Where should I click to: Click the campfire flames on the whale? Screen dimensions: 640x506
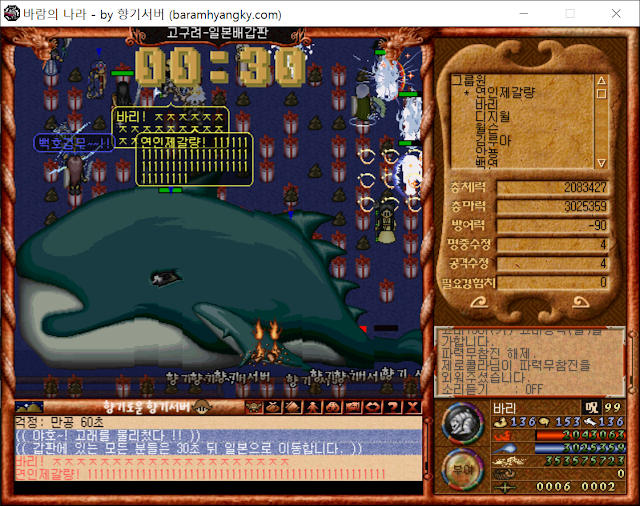click(265, 341)
